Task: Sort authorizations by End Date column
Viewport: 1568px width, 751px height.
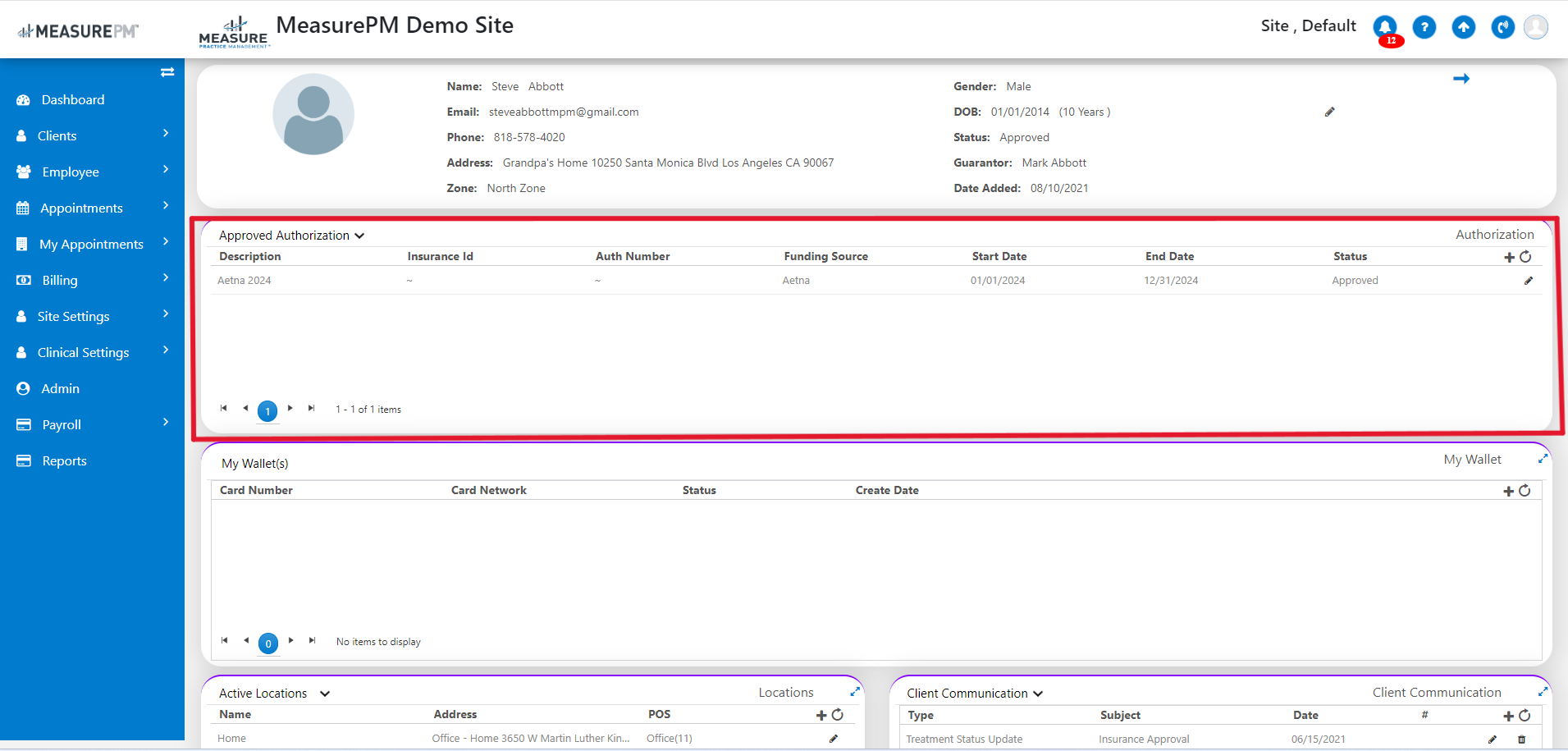Action: (1170, 257)
